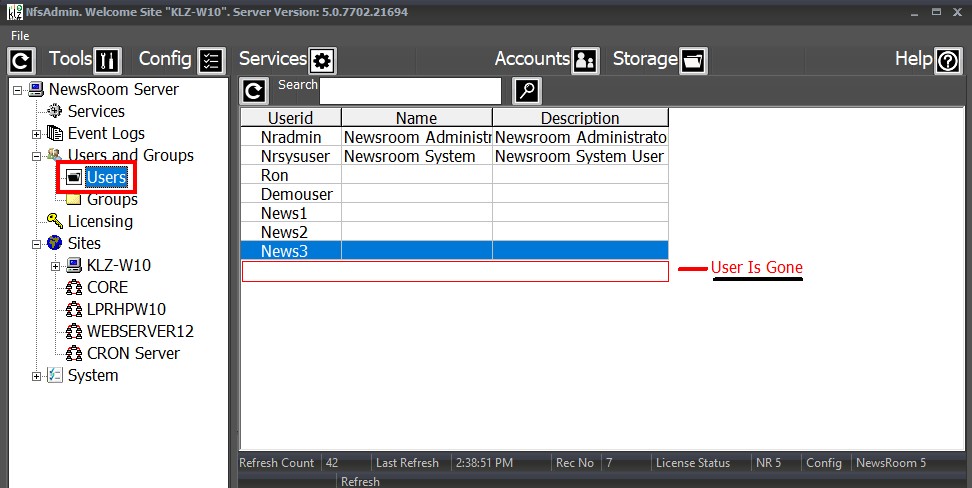Select the Nrsysuser user row
Screen dimensions: 972x488
454,156
